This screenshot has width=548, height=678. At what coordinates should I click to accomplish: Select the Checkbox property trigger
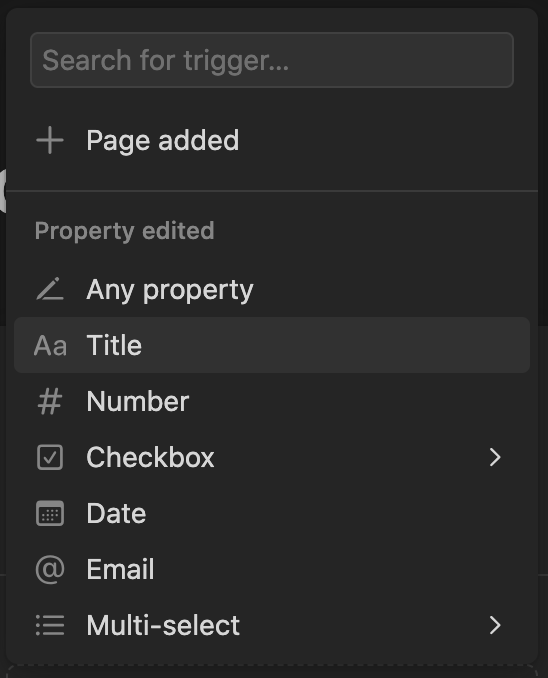pos(272,457)
